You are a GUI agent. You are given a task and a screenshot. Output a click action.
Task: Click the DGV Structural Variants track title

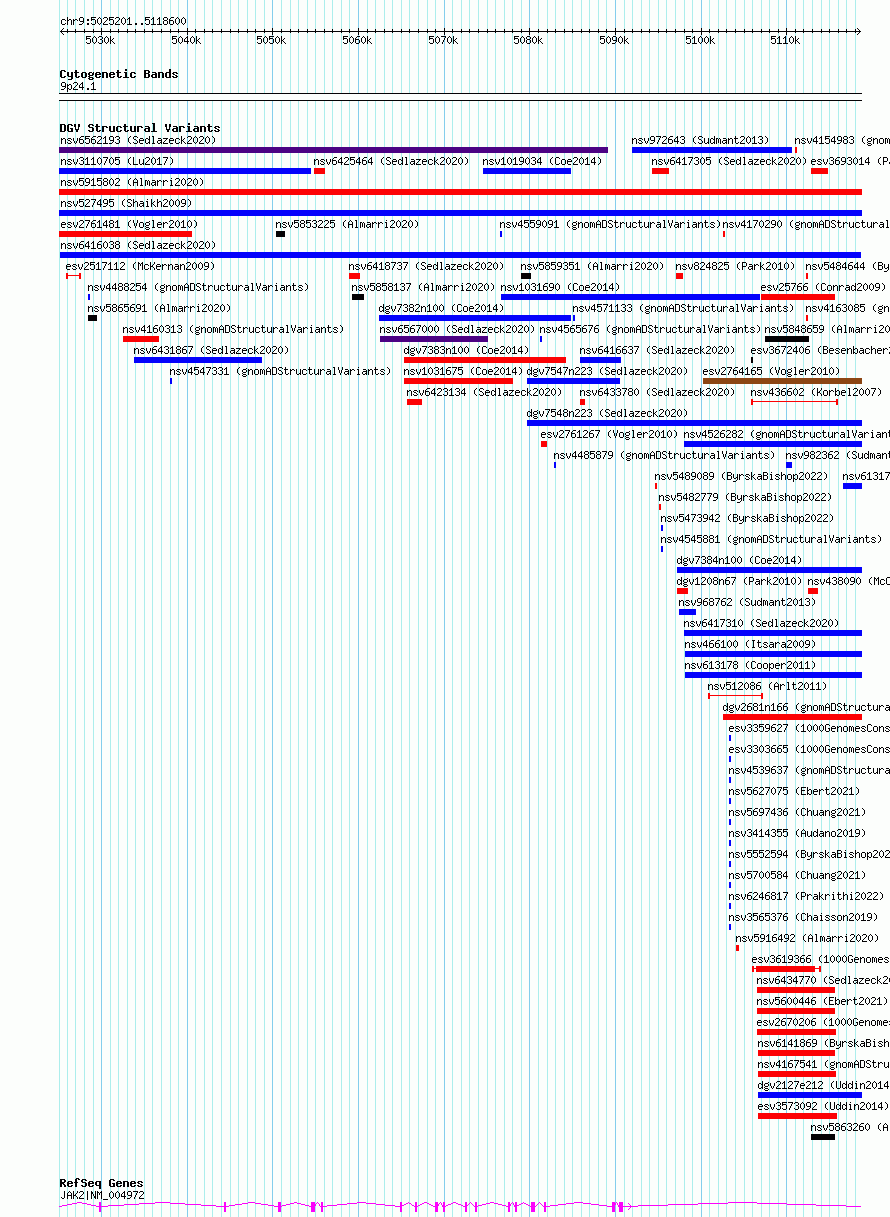pyautogui.click(x=139, y=128)
